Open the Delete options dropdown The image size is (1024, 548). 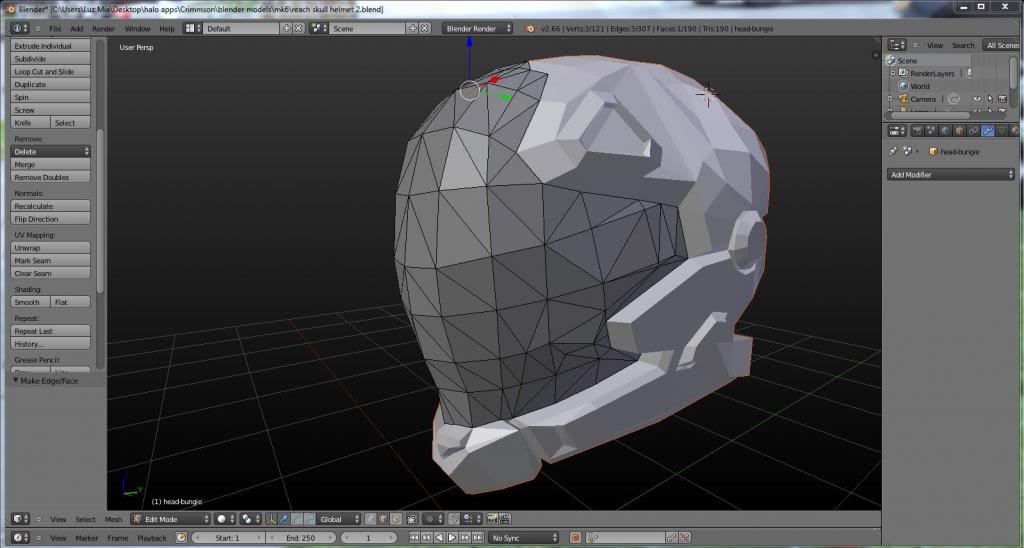click(x=50, y=151)
